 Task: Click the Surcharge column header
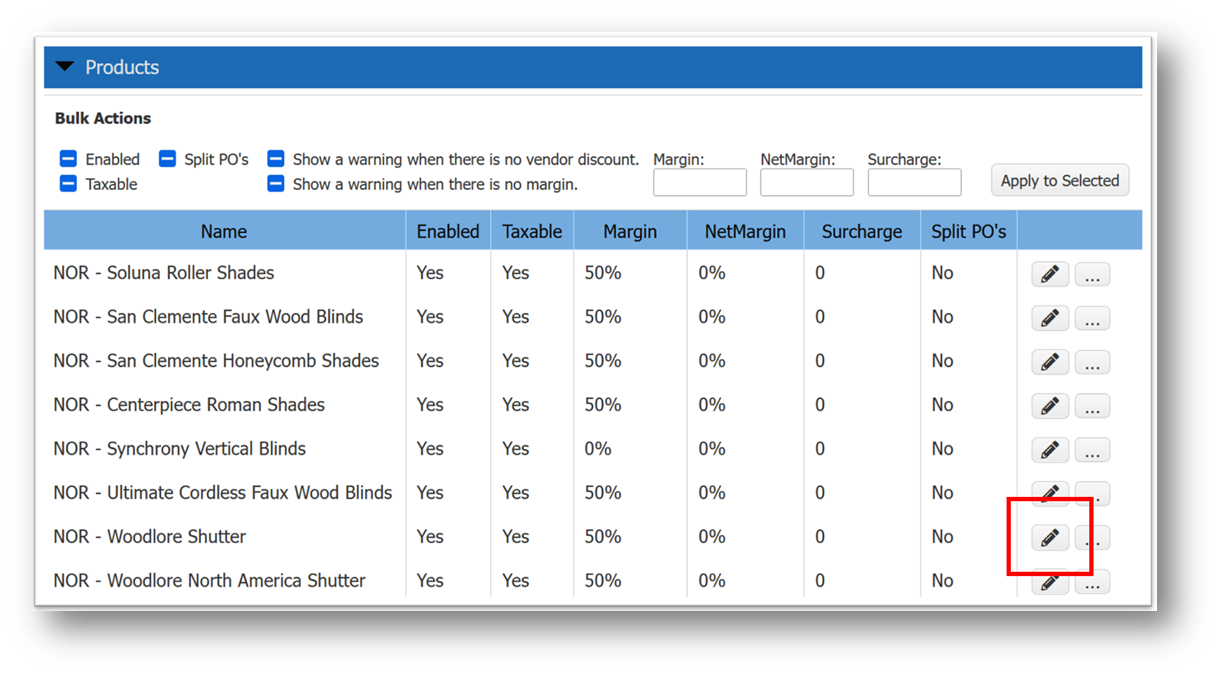point(862,231)
